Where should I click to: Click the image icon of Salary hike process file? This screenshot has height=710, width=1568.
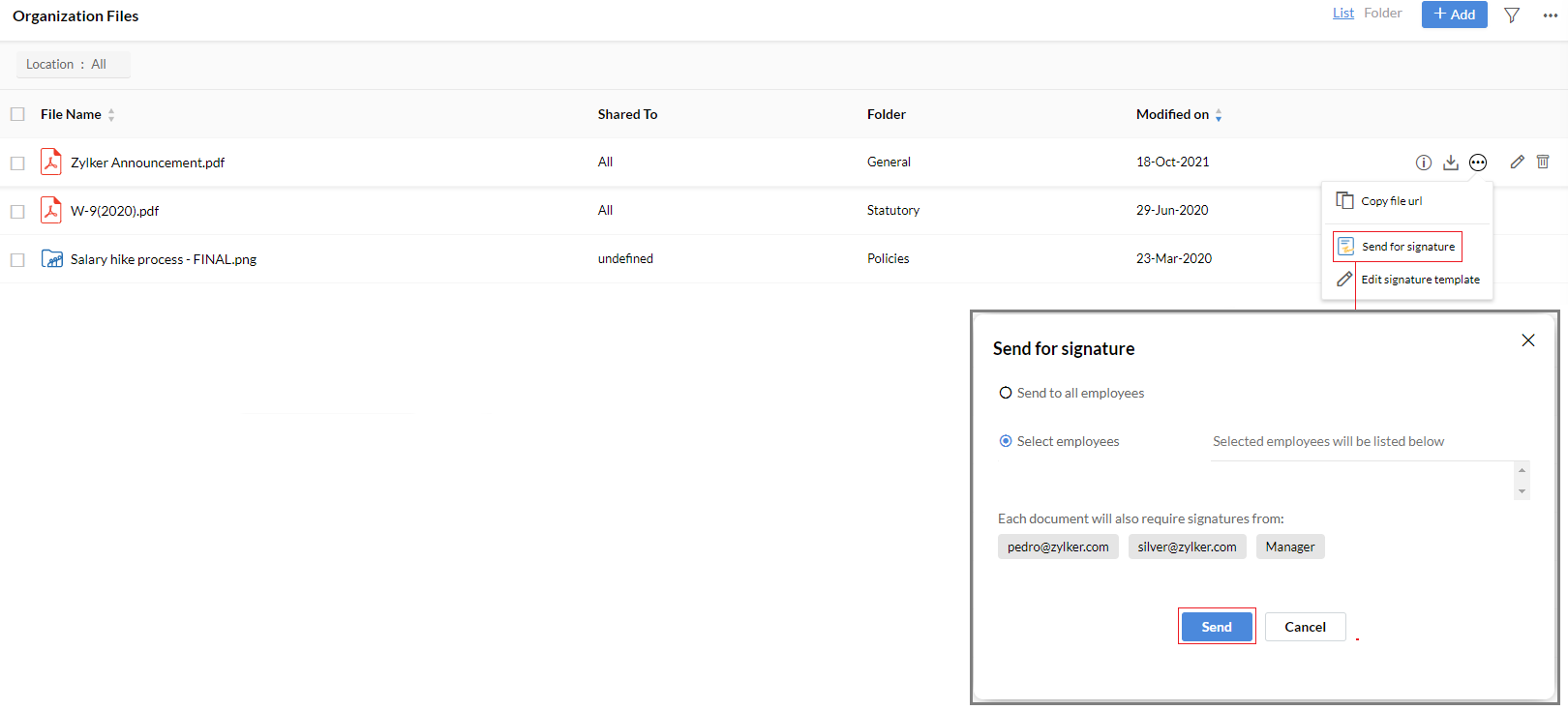(52, 258)
